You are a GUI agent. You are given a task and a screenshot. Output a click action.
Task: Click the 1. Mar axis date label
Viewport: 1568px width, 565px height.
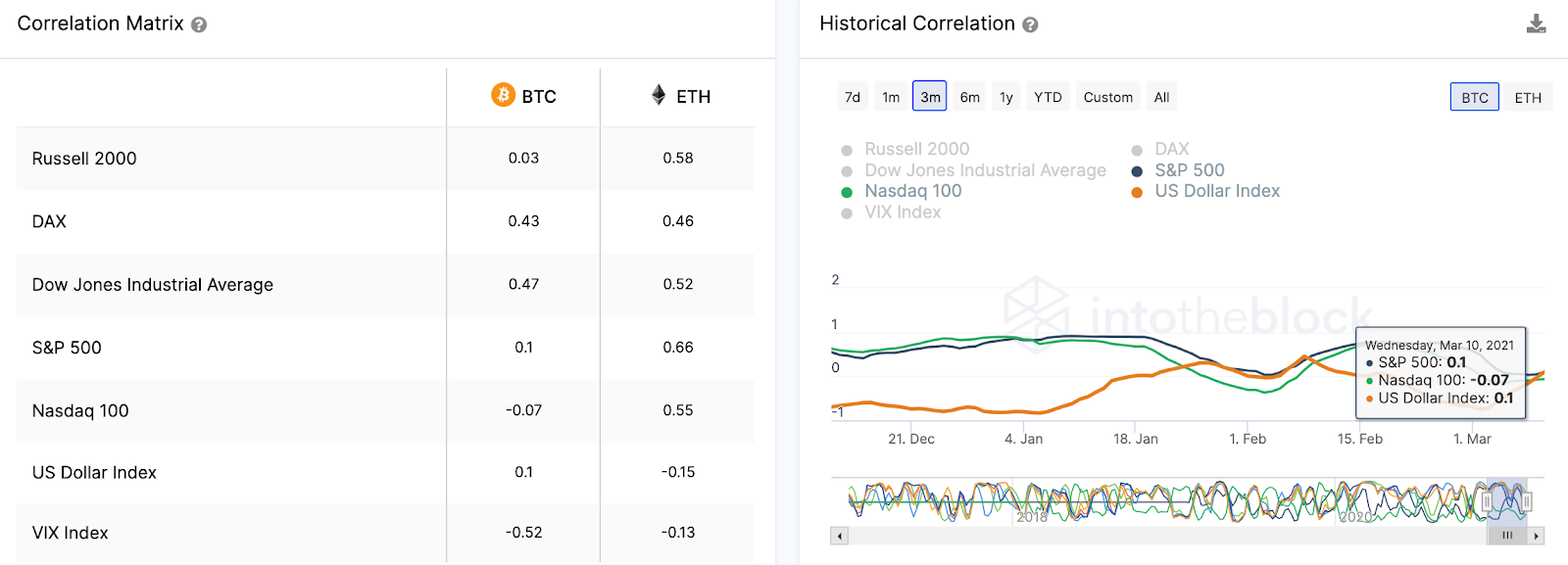click(x=1472, y=439)
